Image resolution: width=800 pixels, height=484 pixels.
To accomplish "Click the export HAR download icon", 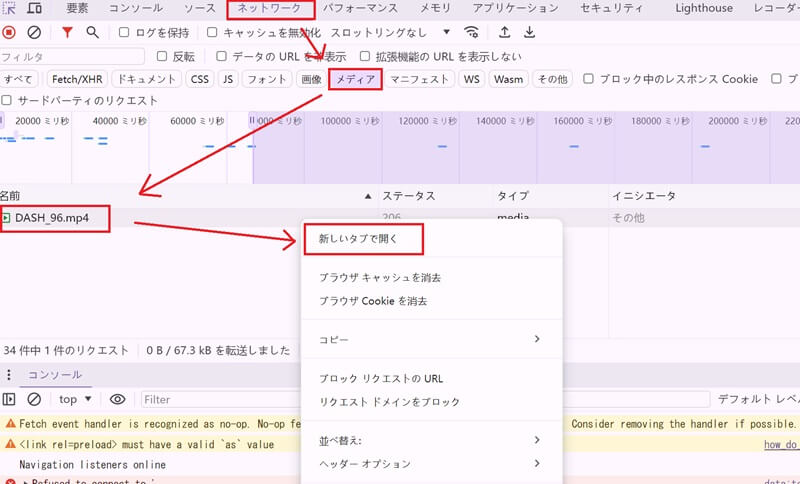I will 529,33.
